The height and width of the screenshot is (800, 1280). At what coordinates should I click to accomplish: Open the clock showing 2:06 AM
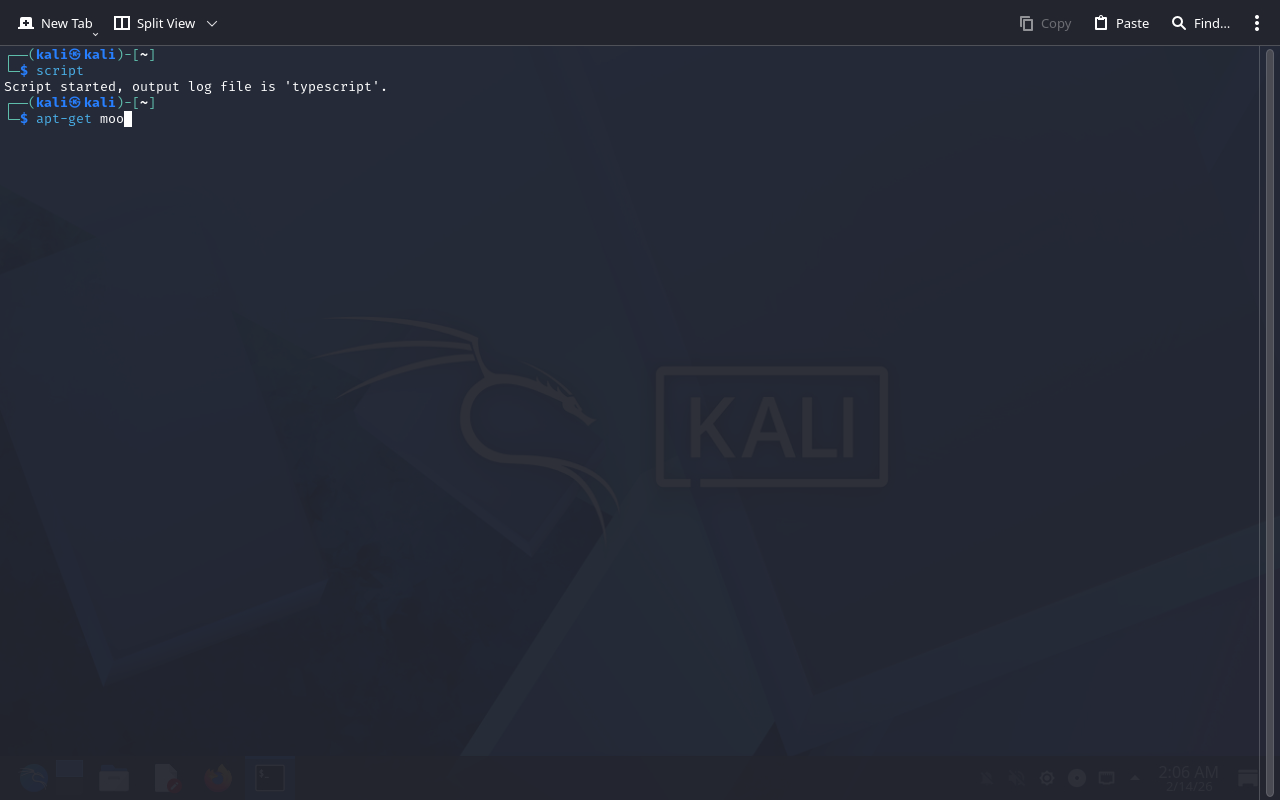coord(1188,778)
